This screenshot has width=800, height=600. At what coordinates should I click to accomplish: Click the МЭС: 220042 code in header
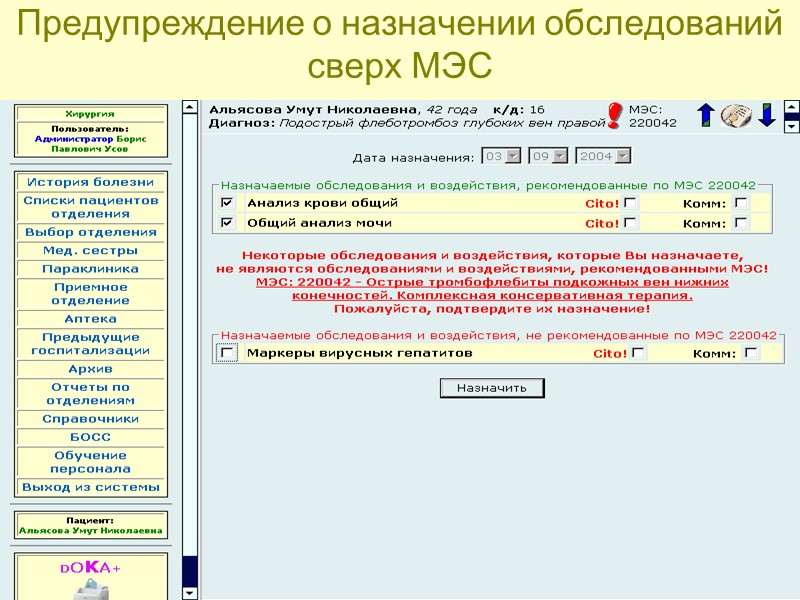coord(653,116)
